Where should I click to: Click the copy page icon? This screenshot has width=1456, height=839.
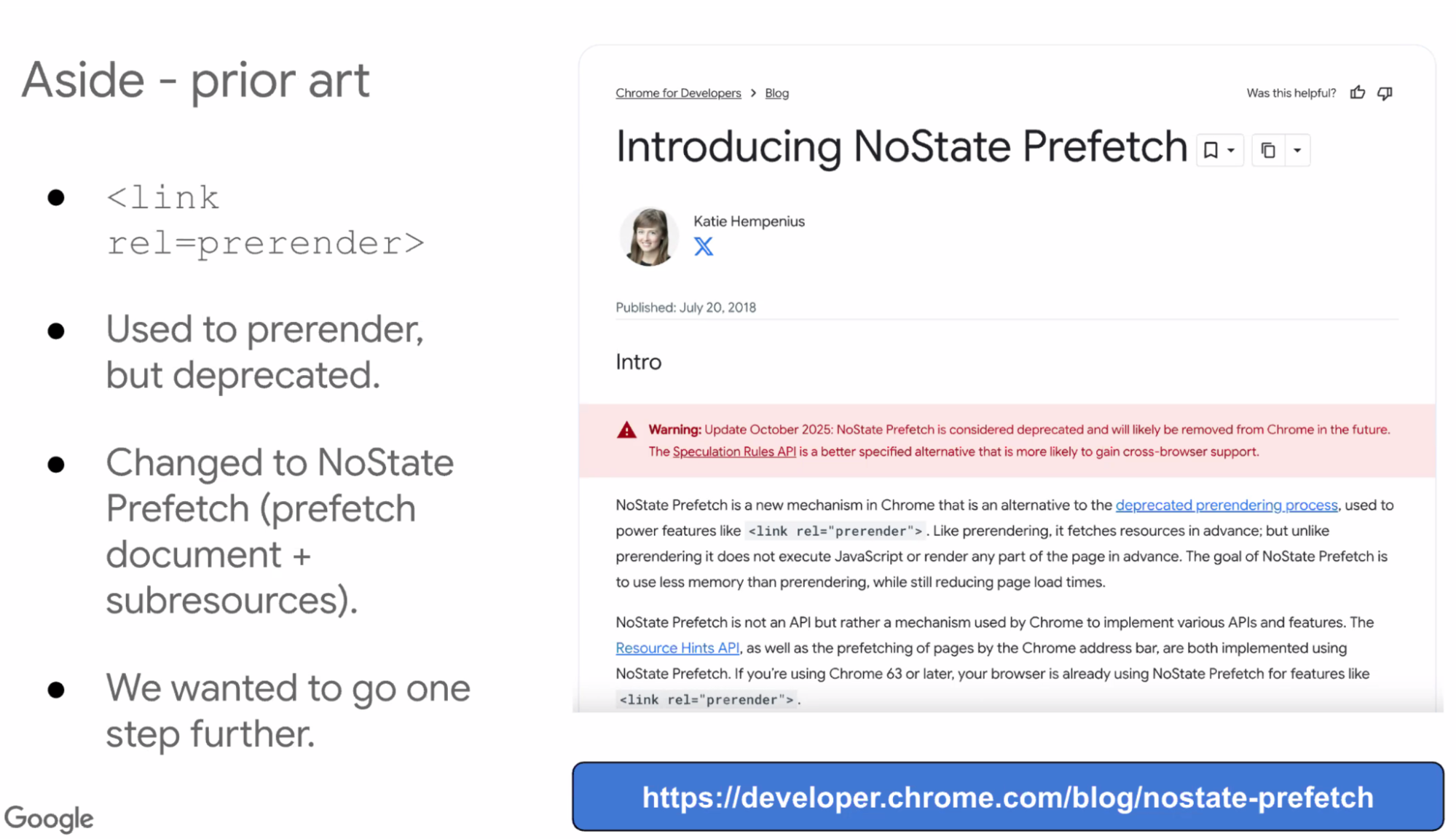pos(1268,150)
